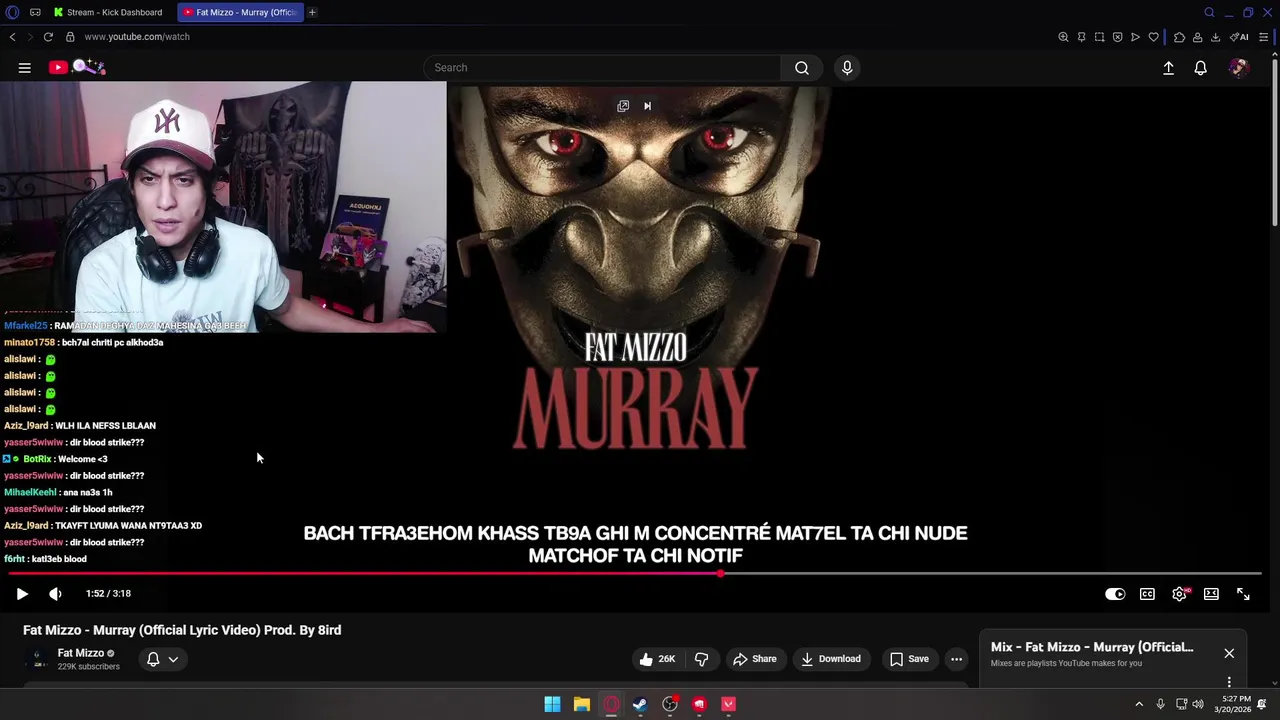Screen dimensions: 1280x720
Task: Open Steam from the taskbar
Action: coord(640,704)
